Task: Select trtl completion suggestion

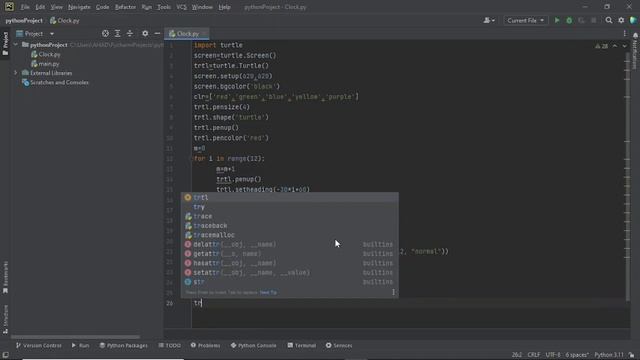Action: coord(289,198)
